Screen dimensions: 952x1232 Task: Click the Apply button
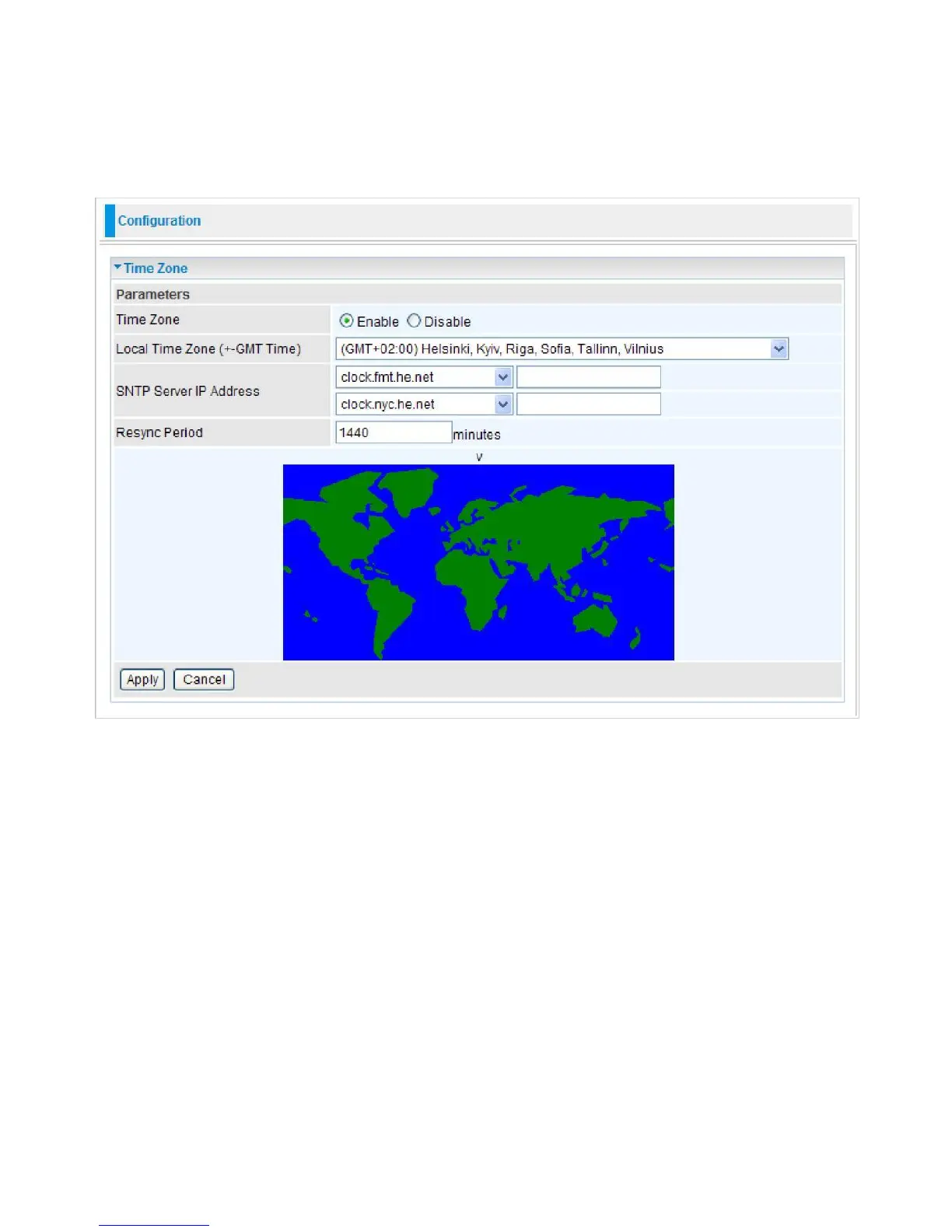click(x=142, y=679)
